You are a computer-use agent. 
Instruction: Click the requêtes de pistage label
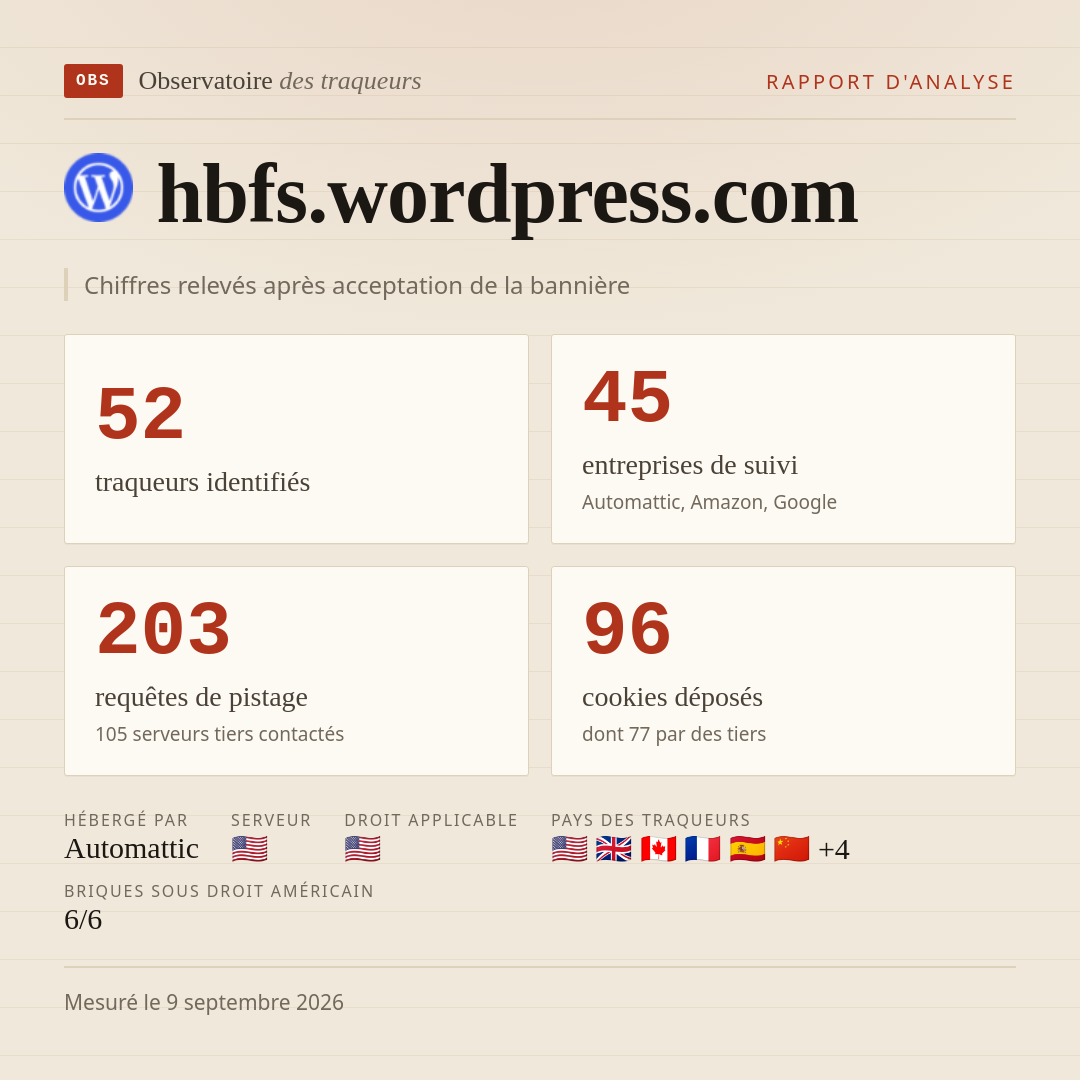[x=201, y=697]
